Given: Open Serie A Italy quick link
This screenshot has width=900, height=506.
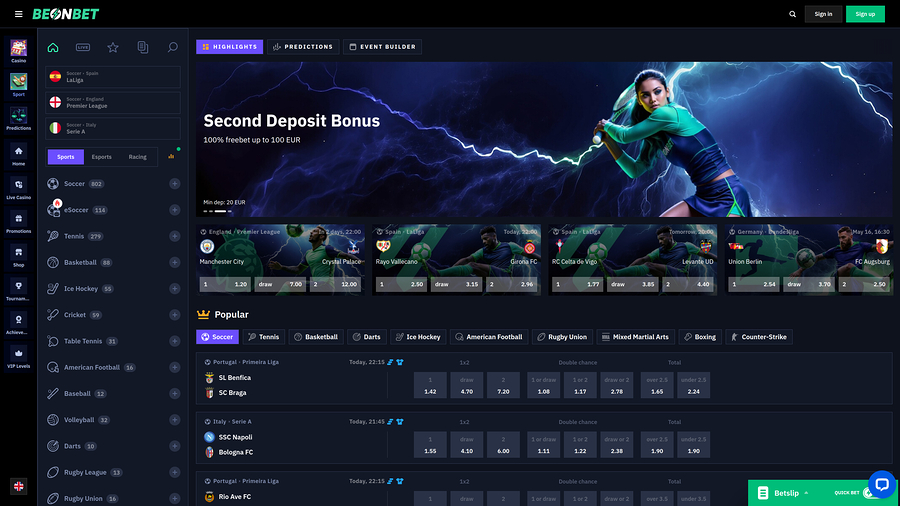Looking at the screenshot, I should pyautogui.click(x=113, y=129).
